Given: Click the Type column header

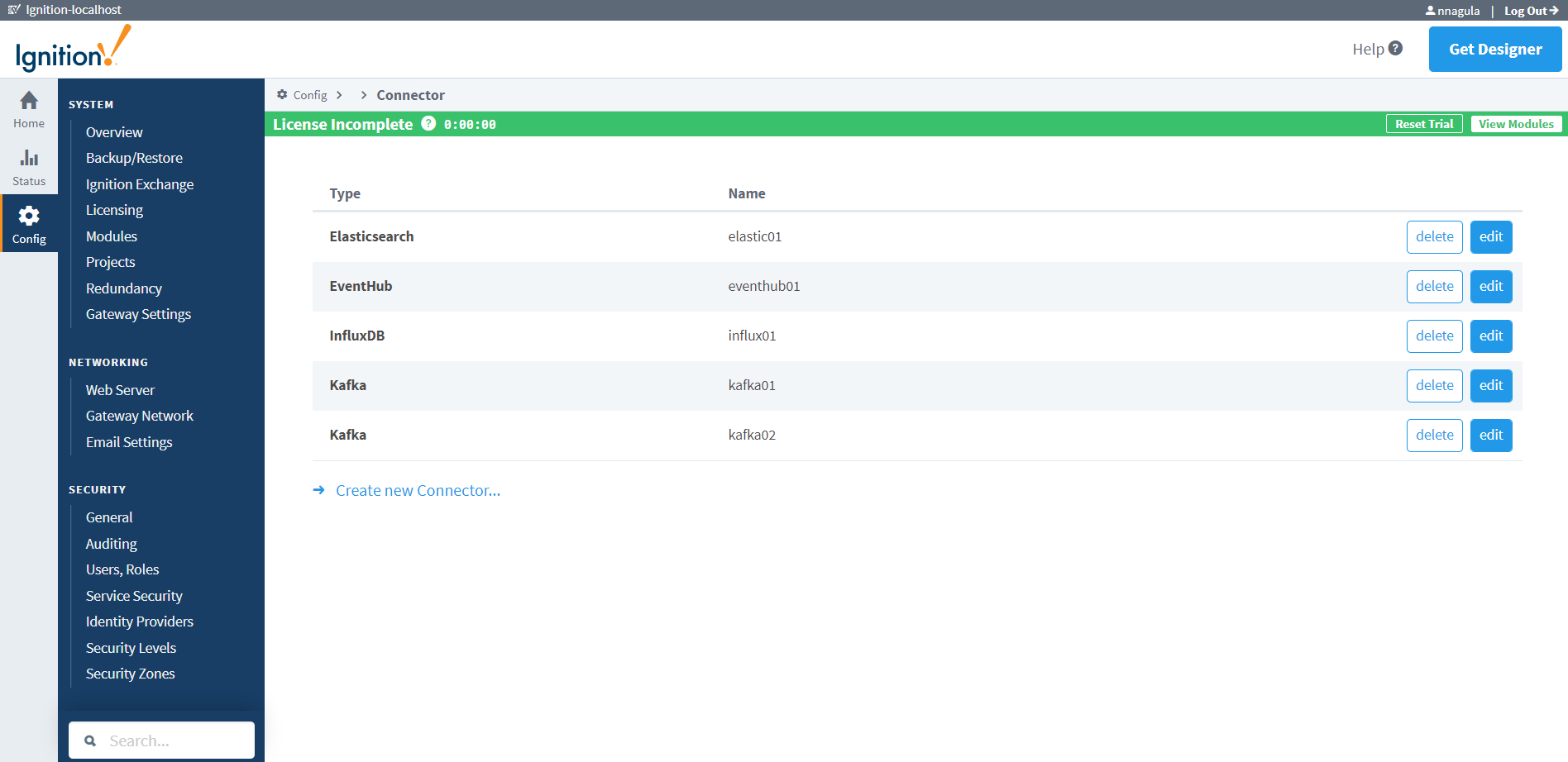Looking at the screenshot, I should click(x=345, y=193).
